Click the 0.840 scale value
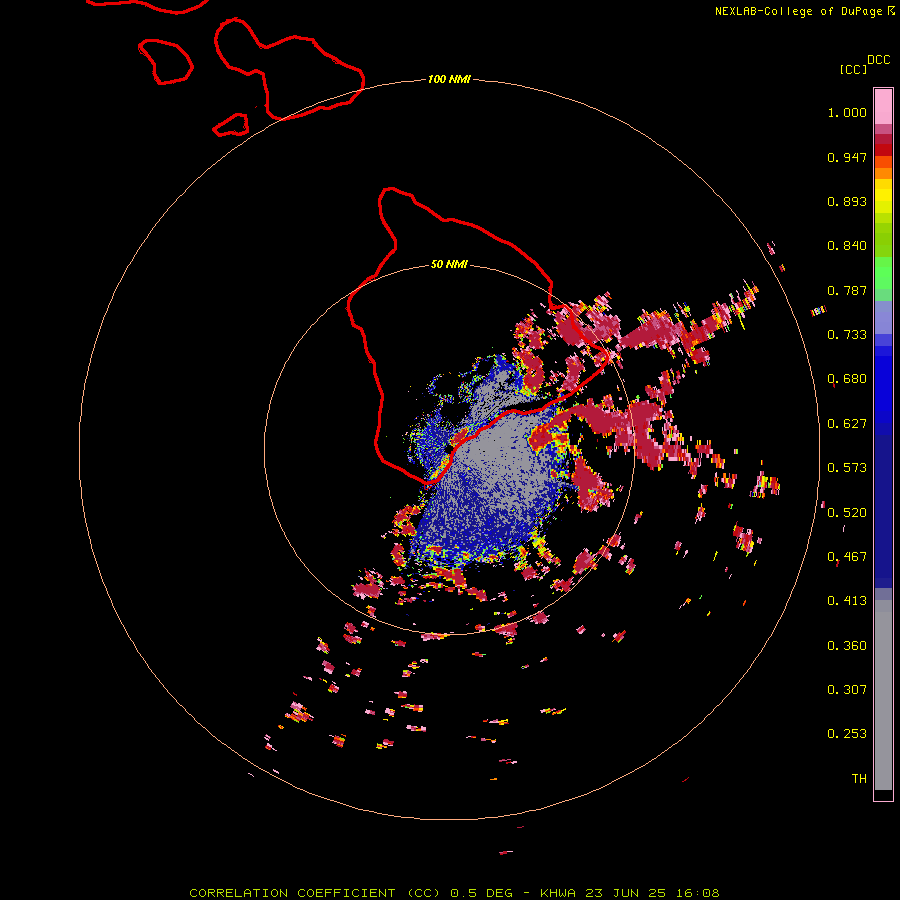 coord(847,246)
